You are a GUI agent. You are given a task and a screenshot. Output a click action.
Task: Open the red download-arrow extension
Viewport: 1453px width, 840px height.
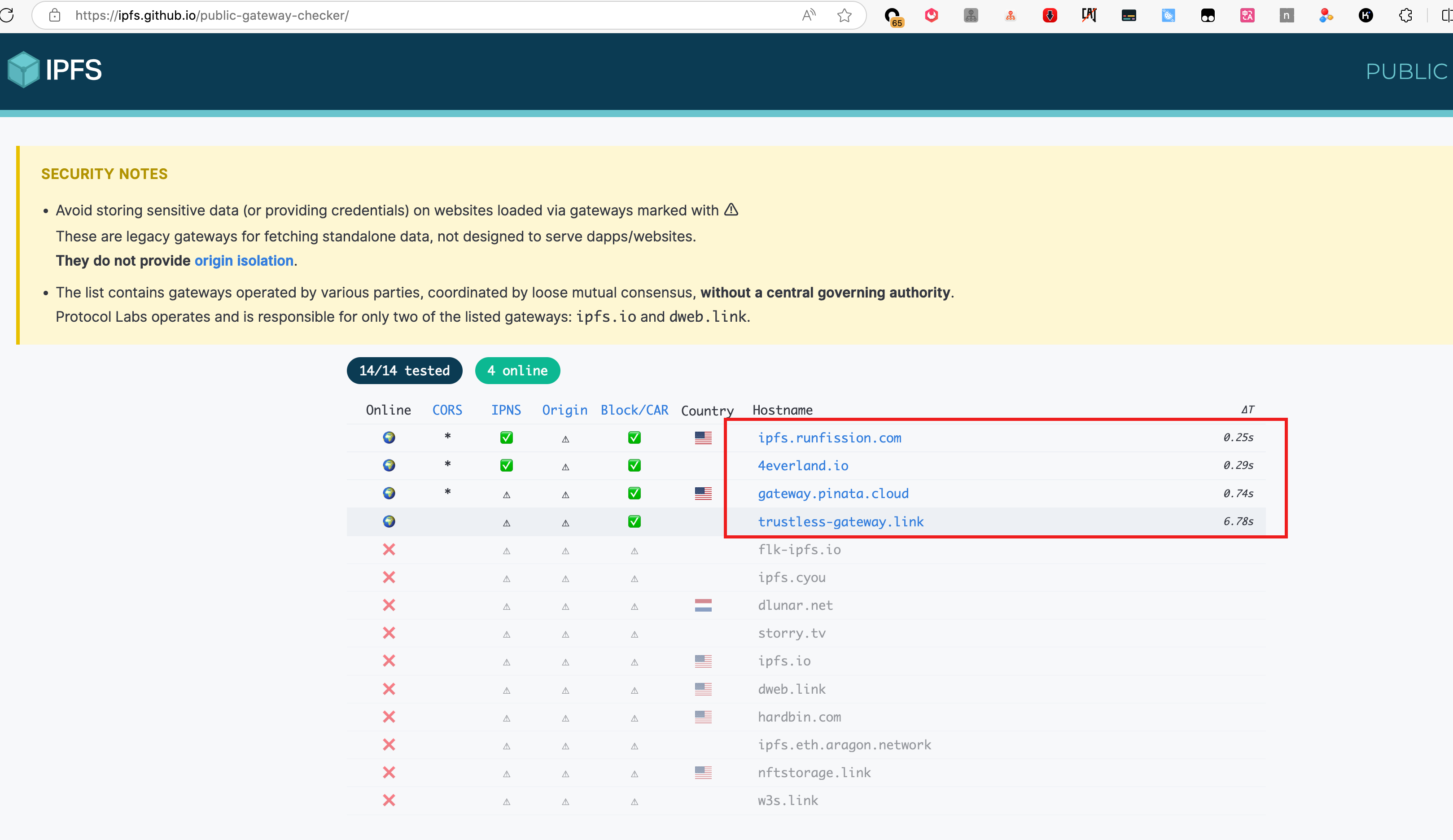(1050, 16)
